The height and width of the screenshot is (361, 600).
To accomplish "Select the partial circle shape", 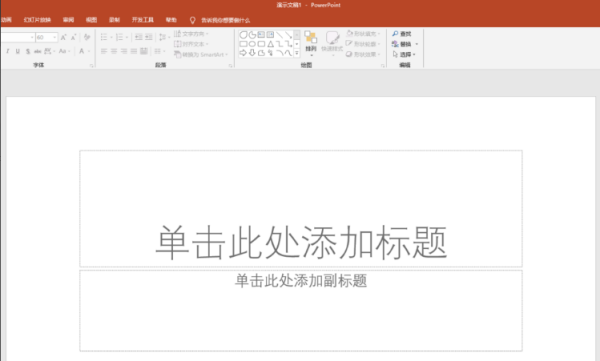I will tap(252, 35).
